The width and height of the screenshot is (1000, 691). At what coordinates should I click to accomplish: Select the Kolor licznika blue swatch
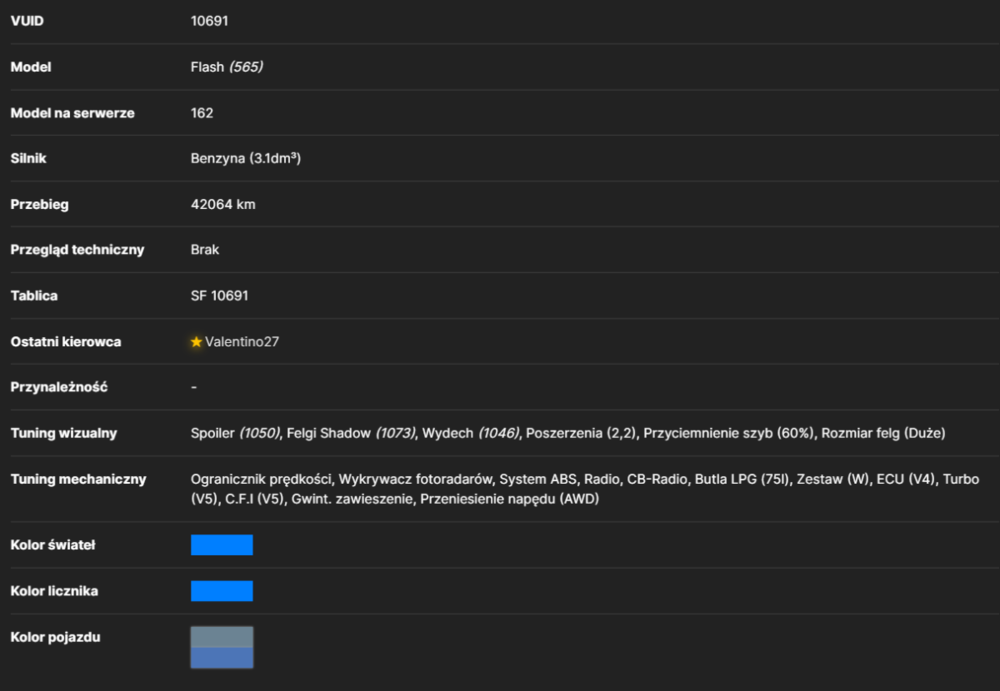[x=222, y=591]
